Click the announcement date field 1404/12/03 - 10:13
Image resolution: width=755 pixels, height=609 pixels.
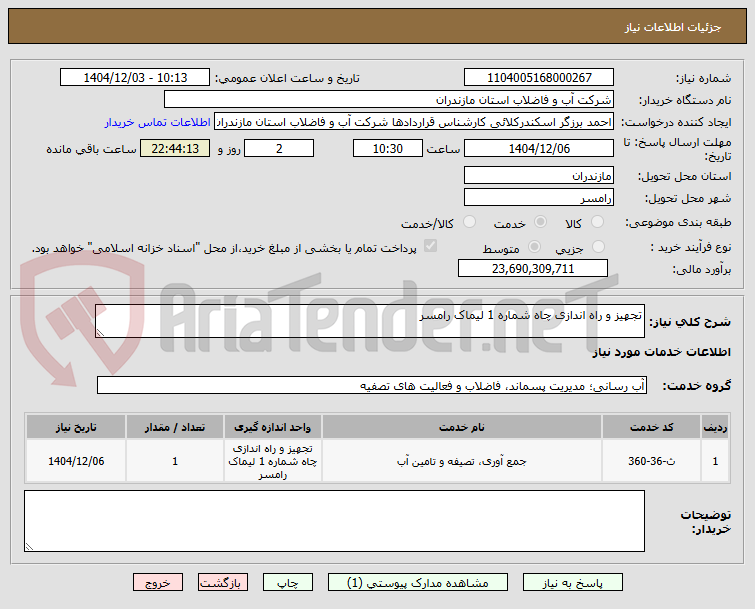tap(135, 78)
